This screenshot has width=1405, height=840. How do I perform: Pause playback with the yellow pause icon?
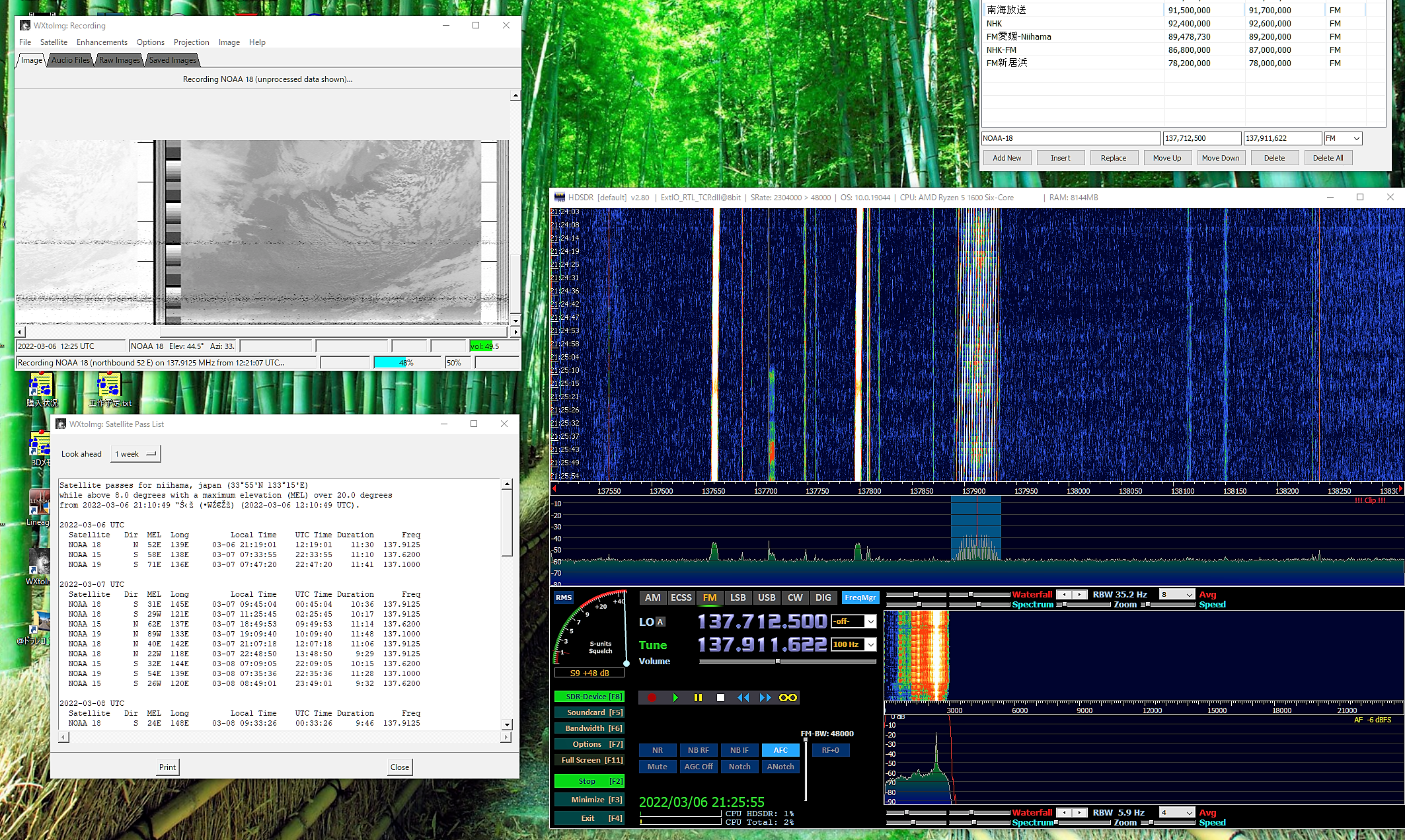pos(698,697)
